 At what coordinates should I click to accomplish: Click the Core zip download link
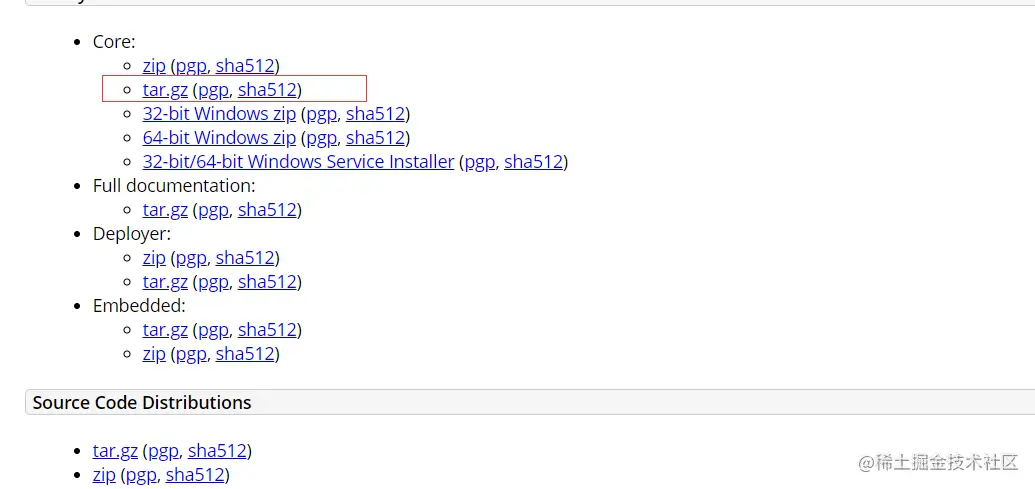[x=154, y=66]
